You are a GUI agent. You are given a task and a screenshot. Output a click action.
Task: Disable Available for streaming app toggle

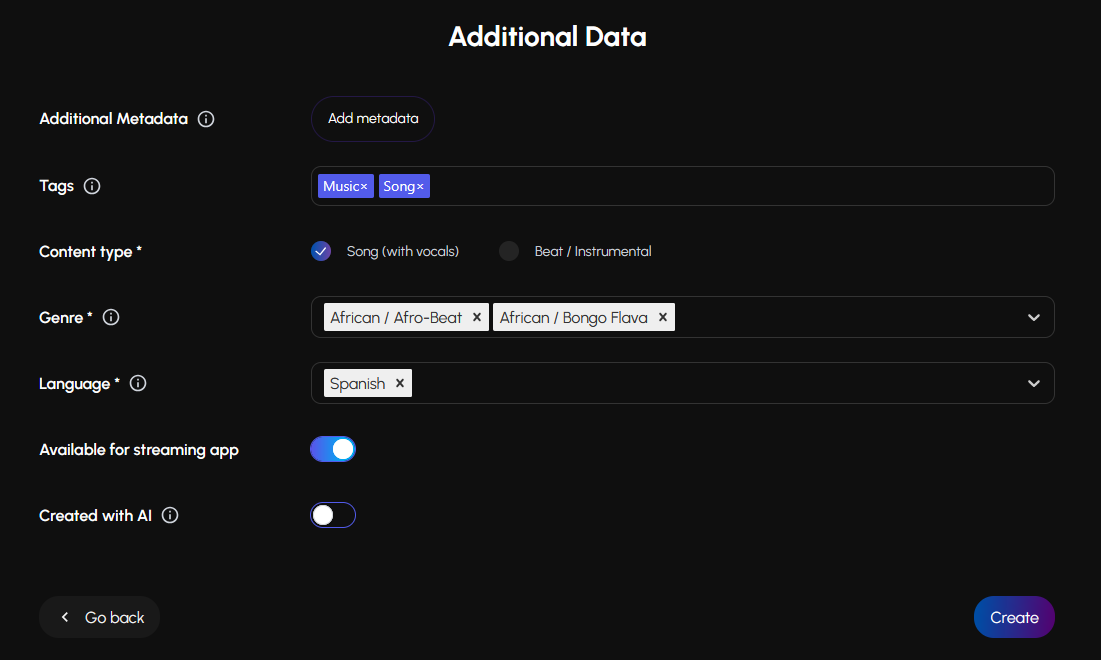click(x=333, y=450)
